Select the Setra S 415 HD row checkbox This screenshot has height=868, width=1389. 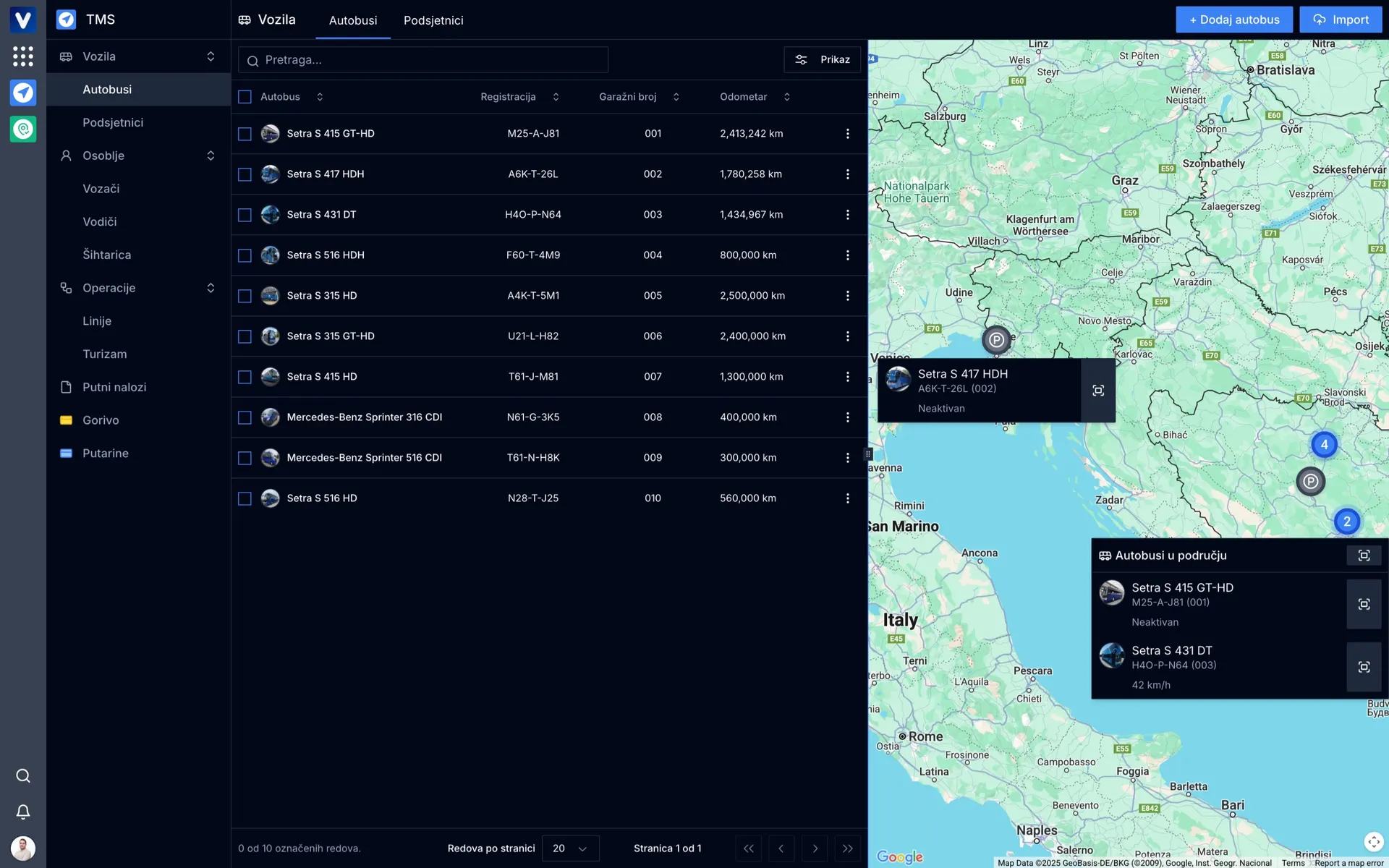245,377
